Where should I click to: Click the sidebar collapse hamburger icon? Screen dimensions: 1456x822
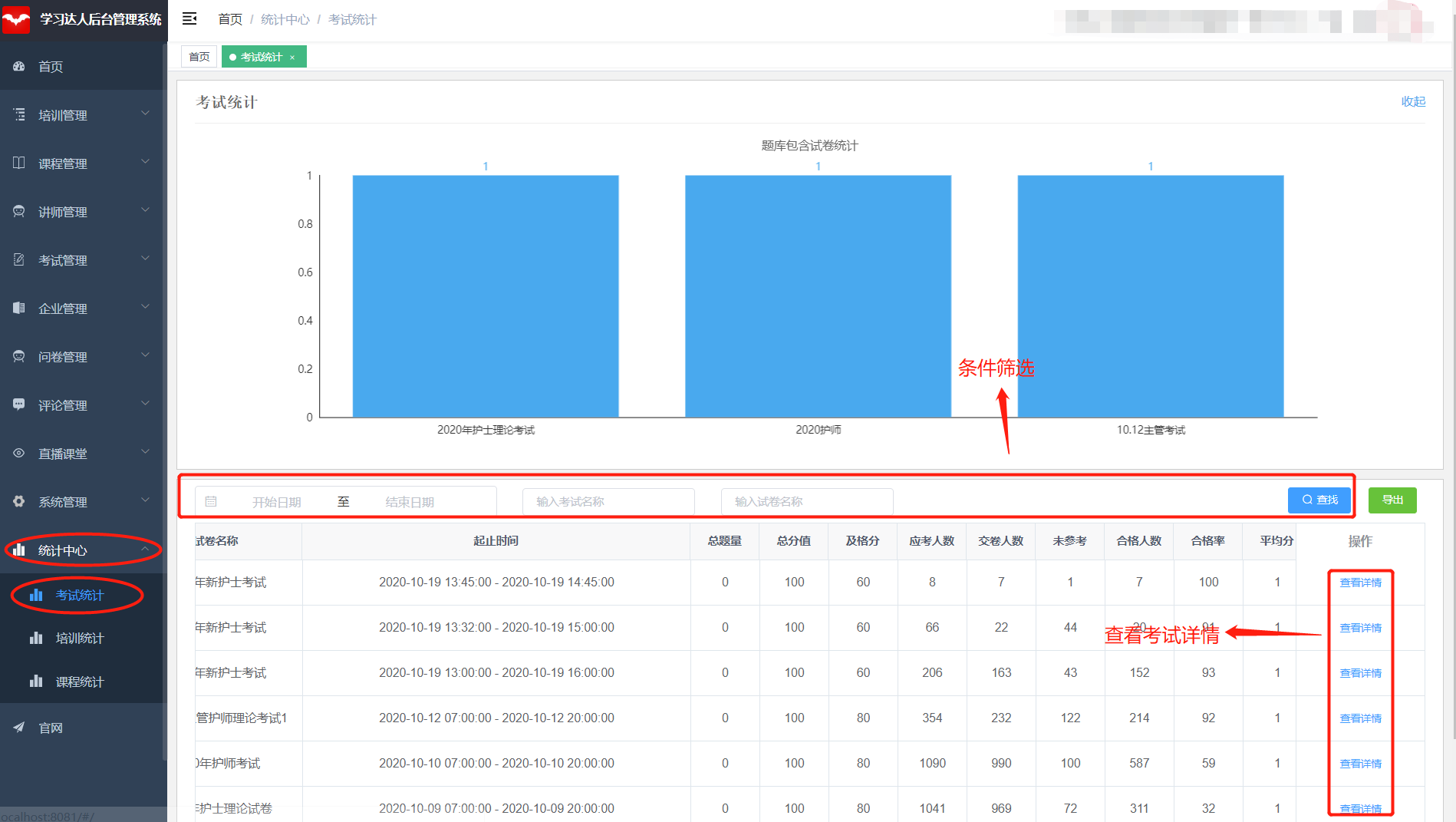coord(189,18)
